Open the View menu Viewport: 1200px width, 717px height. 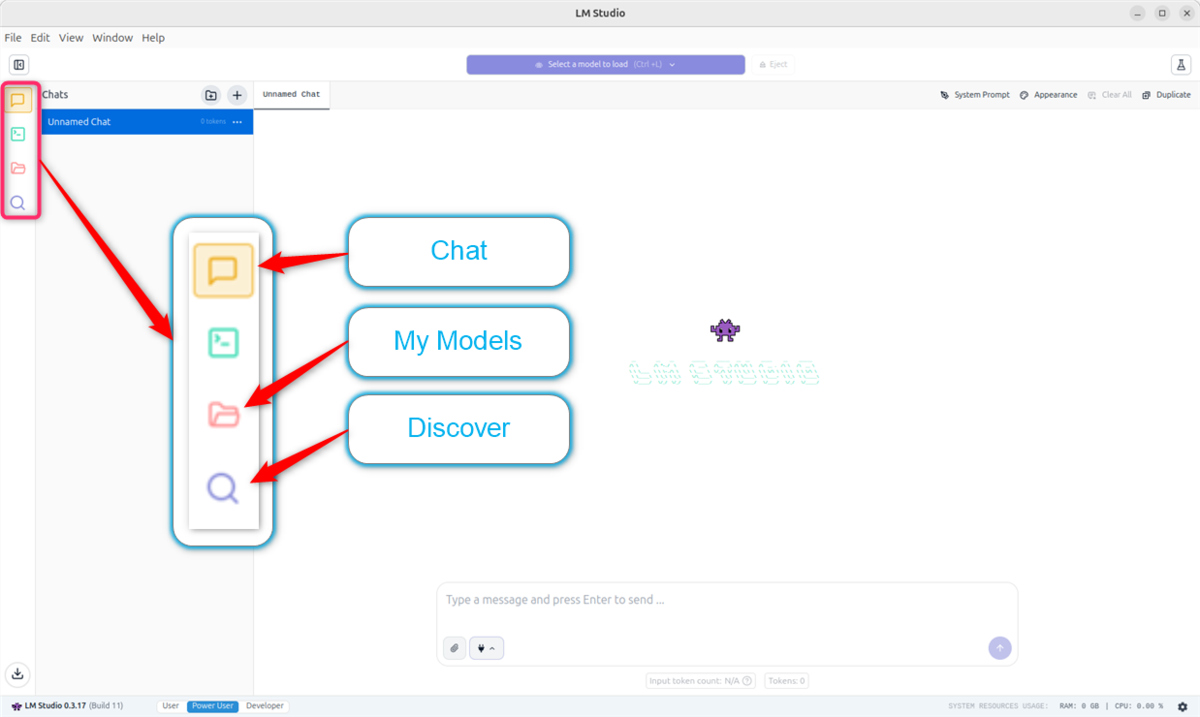pos(71,38)
